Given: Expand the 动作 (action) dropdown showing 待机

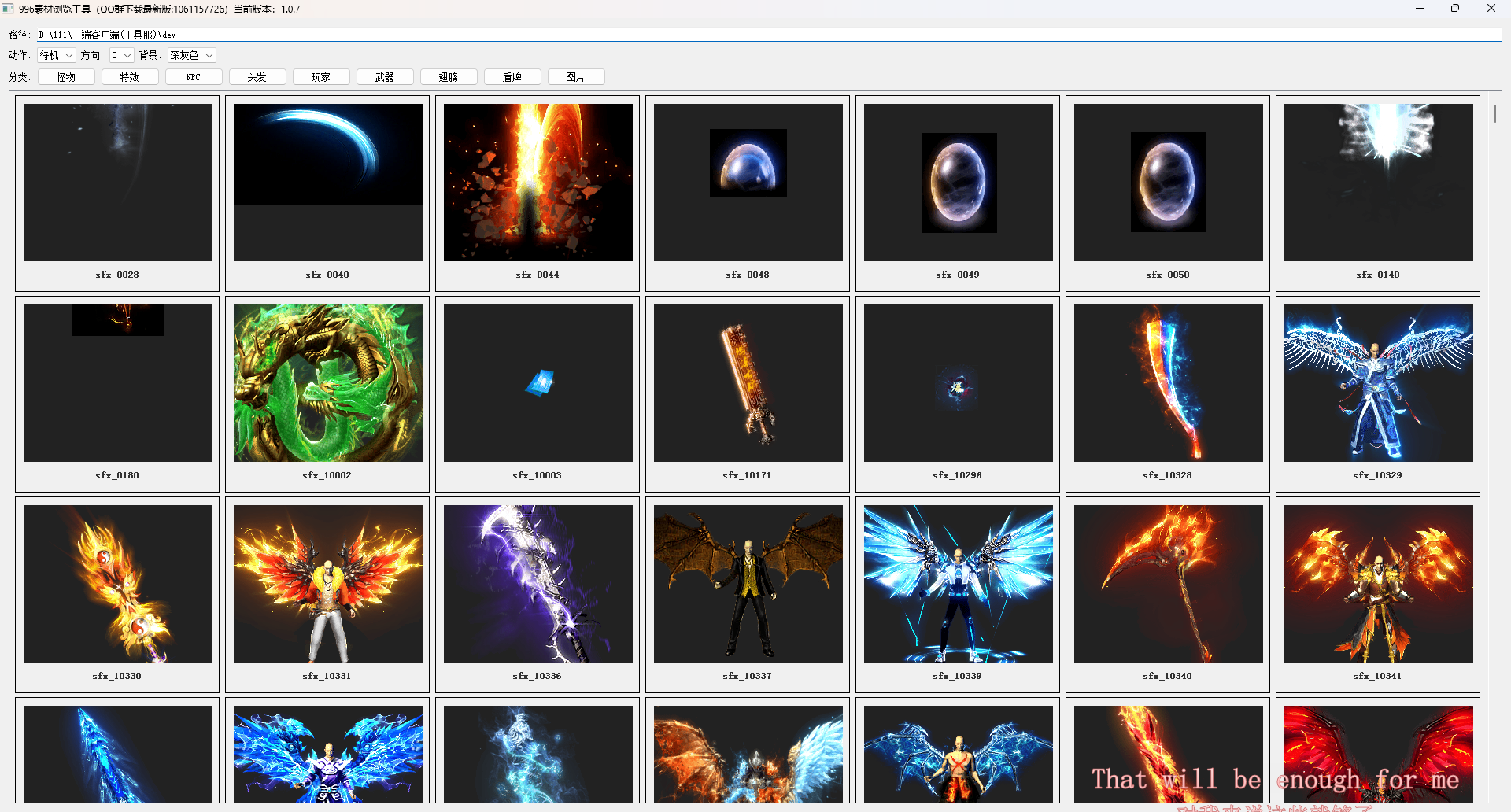Looking at the screenshot, I should [57, 55].
